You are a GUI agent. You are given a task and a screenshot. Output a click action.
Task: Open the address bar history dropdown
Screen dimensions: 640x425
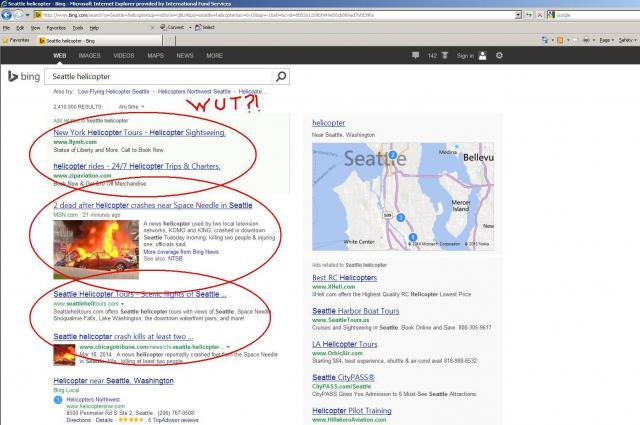518,15
